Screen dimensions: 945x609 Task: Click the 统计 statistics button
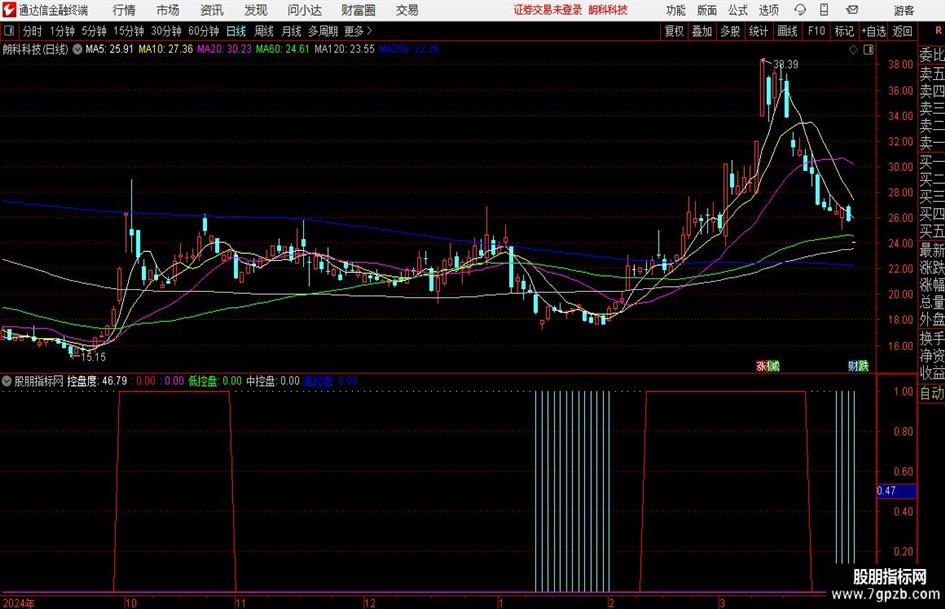tap(758, 31)
